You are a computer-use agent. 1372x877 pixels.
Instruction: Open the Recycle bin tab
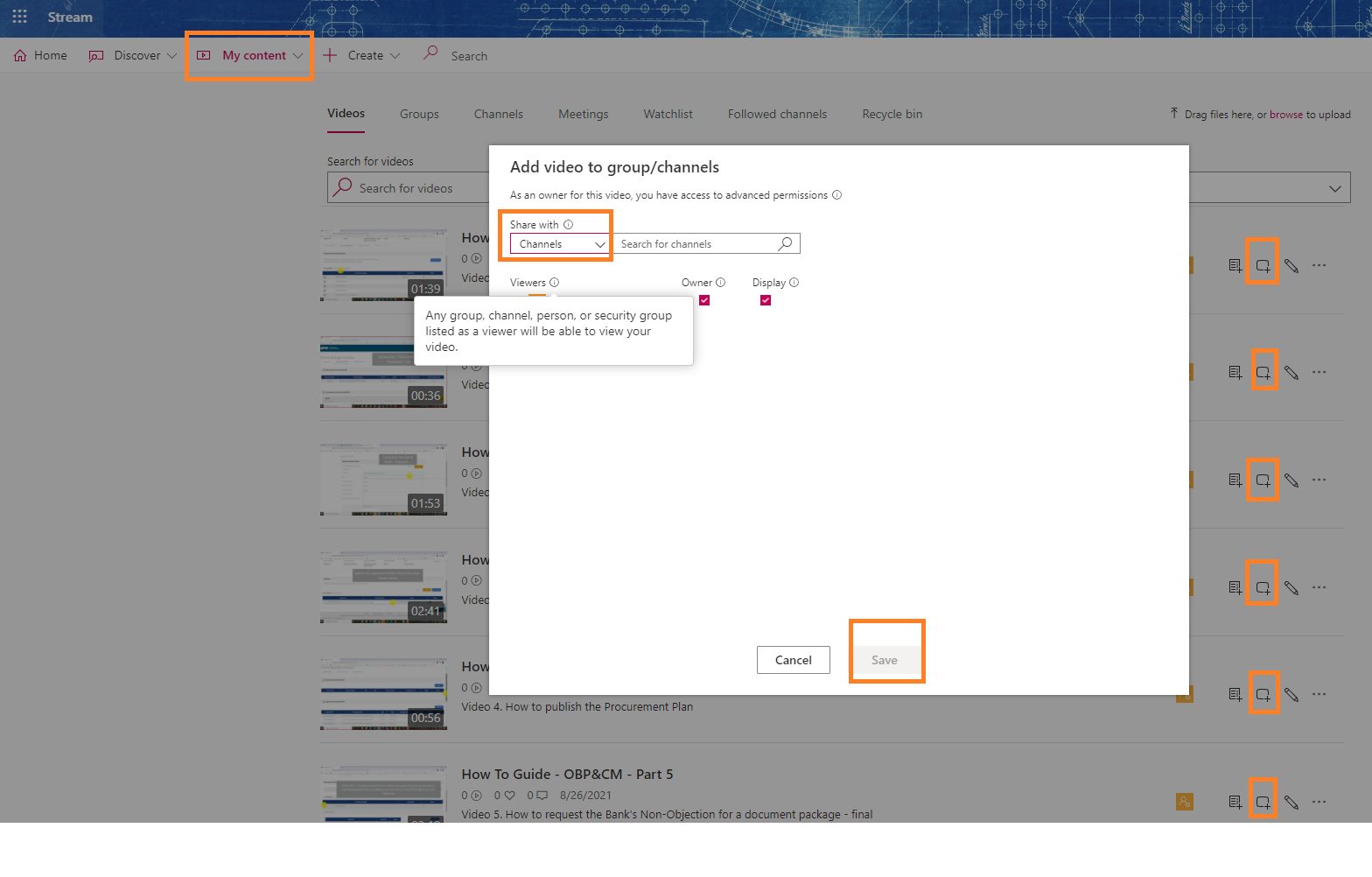coord(892,114)
